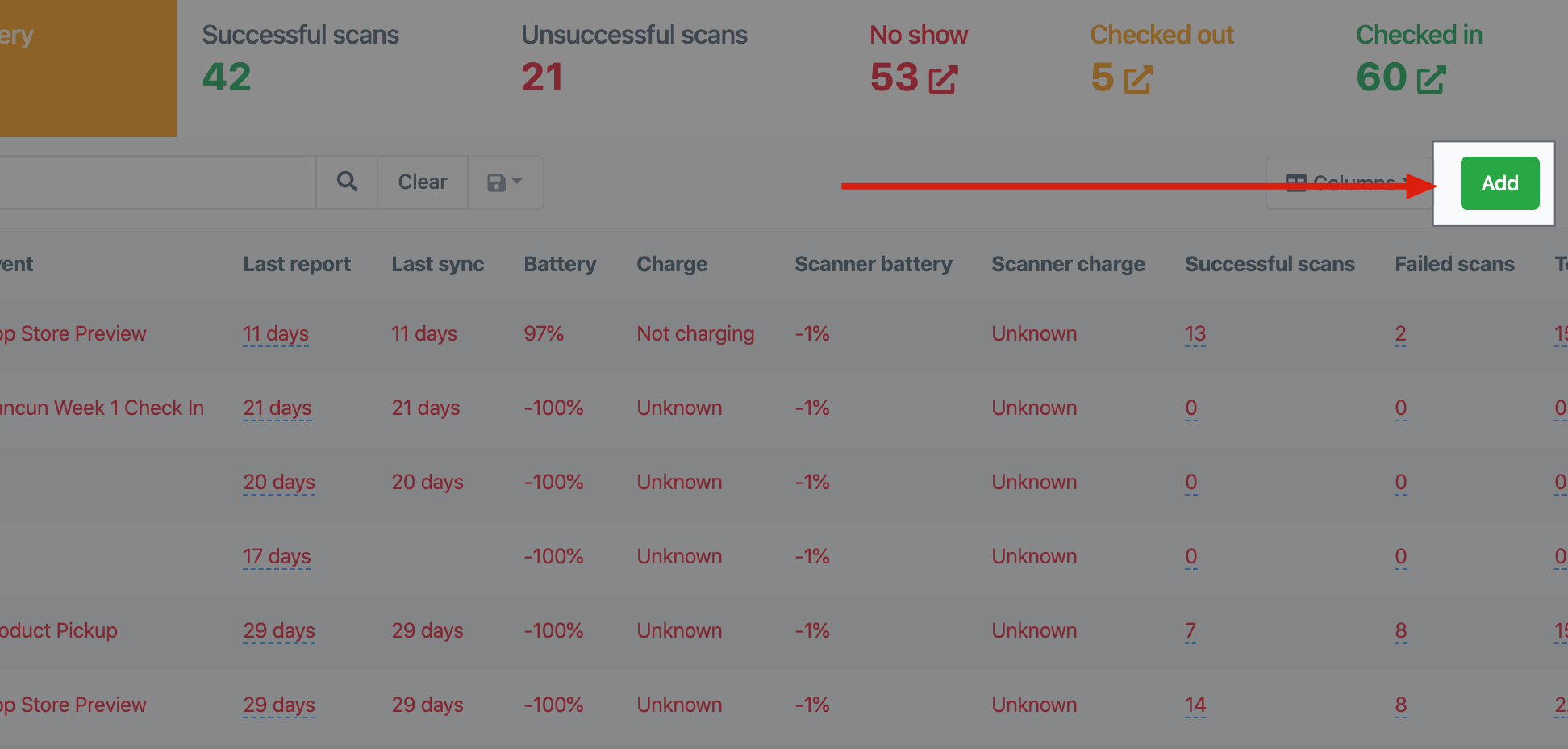1568x749 pixels.
Task: Open successful scans count 14 link
Action: pyautogui.click(x=1195, y=705)
